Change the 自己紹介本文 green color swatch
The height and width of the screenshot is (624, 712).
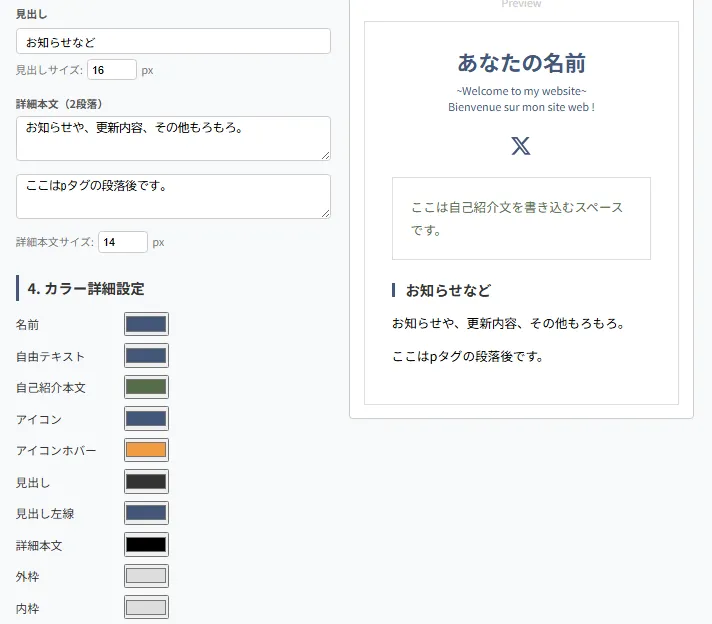[146, 387]
